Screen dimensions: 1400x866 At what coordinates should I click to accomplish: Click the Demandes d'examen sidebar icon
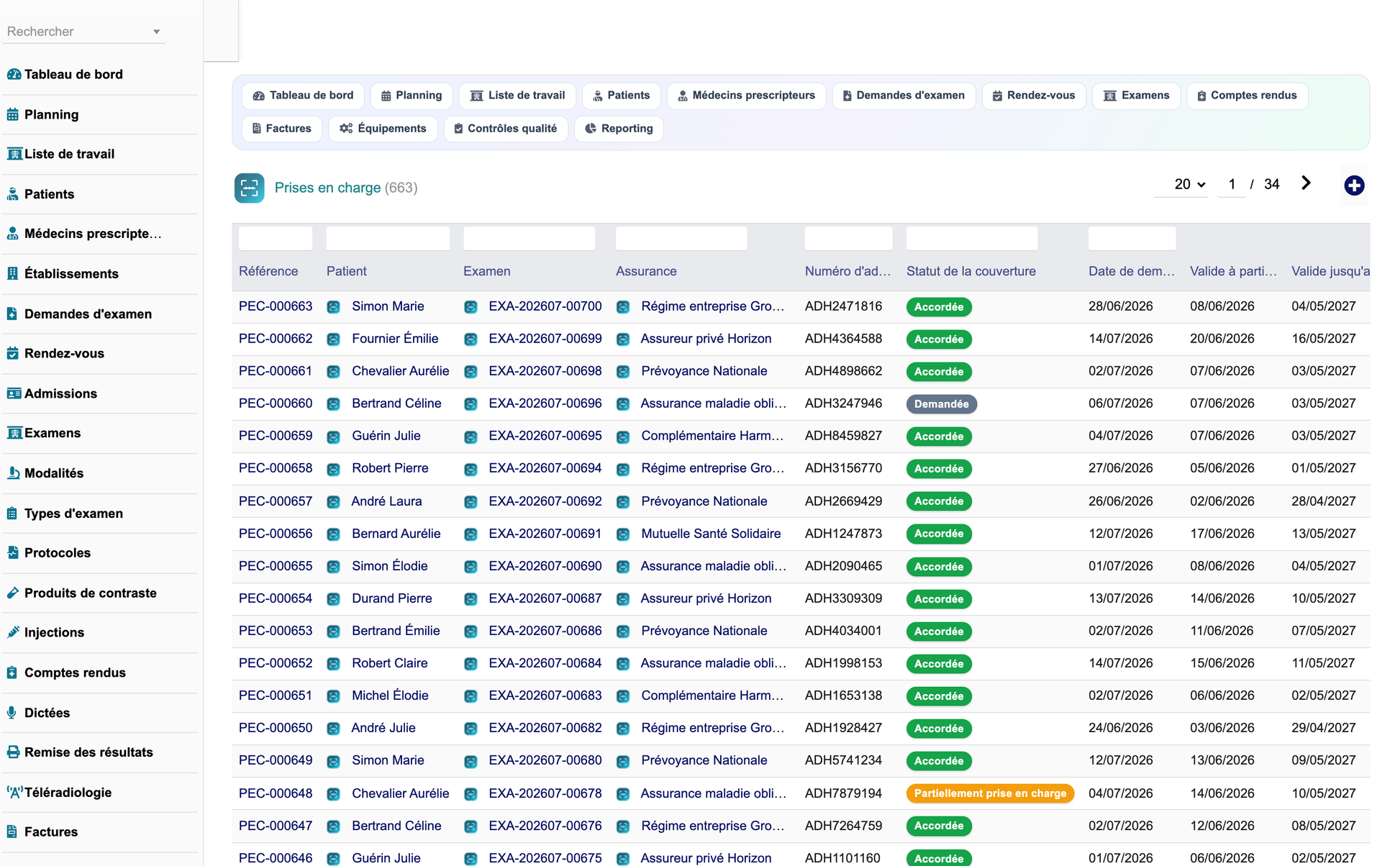point(13,314)
